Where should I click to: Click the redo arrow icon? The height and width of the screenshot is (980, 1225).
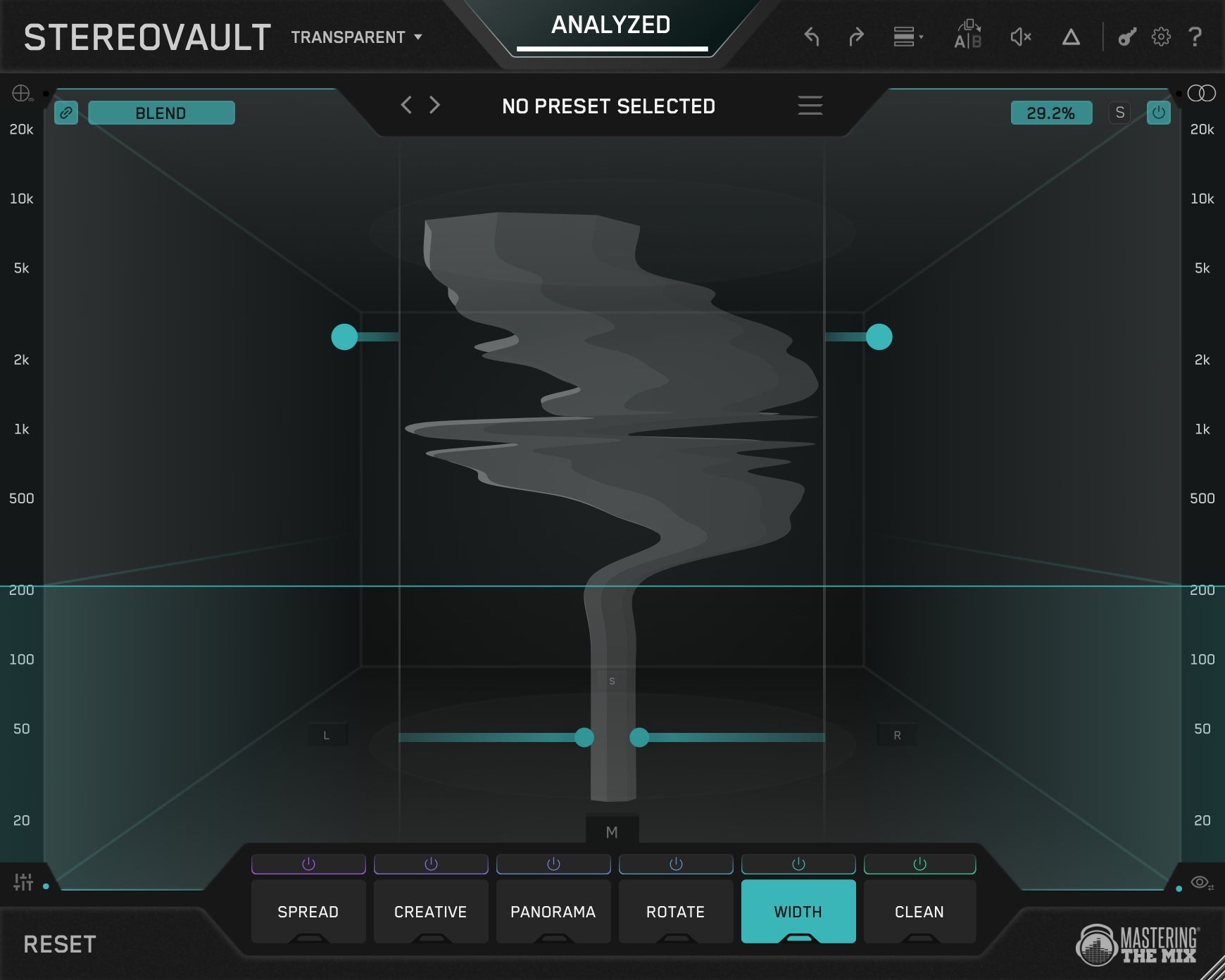pyautogui.click(x=856, y=37)
